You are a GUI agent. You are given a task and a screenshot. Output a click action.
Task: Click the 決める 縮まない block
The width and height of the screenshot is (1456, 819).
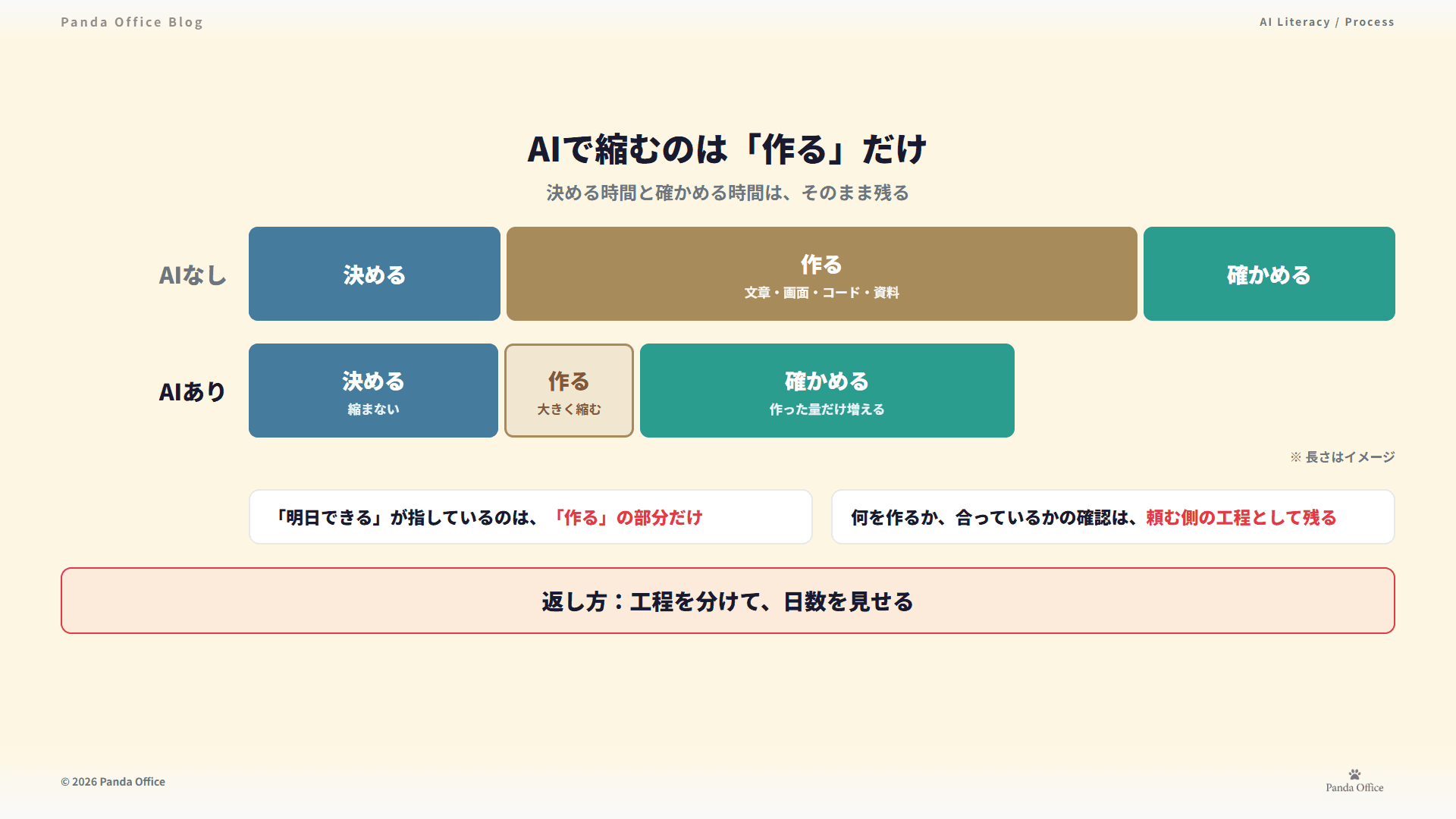[x=373, y=391]
